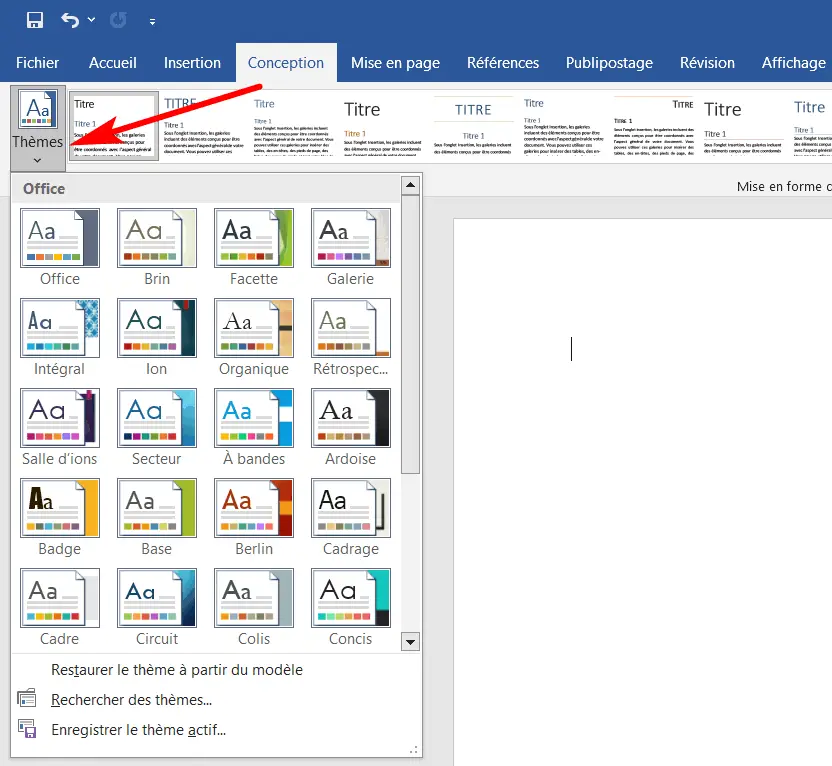Screen dimensions: 832x766
Task: Open the Undo history dropdown arrow
Action: coord(91,20)
